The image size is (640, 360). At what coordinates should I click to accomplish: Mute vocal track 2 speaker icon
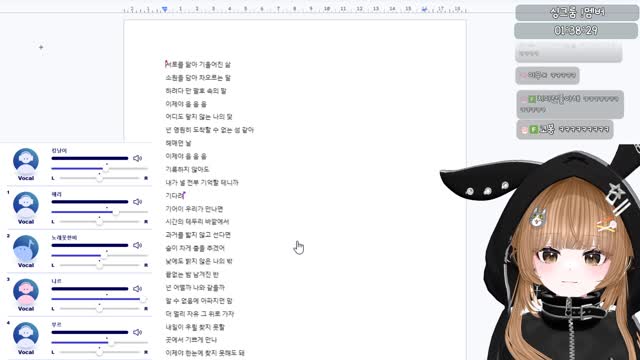point(138,245)
